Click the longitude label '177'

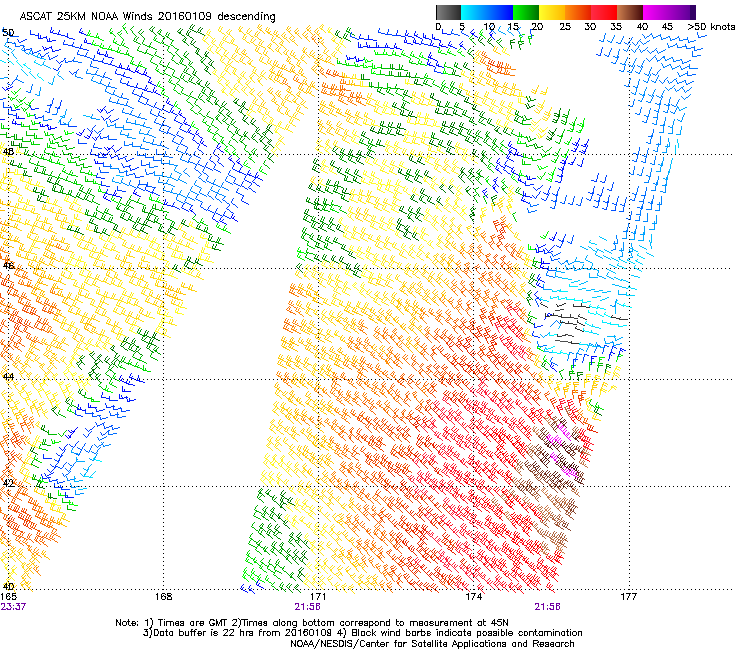pyautogui.click(x=628, y=597)
